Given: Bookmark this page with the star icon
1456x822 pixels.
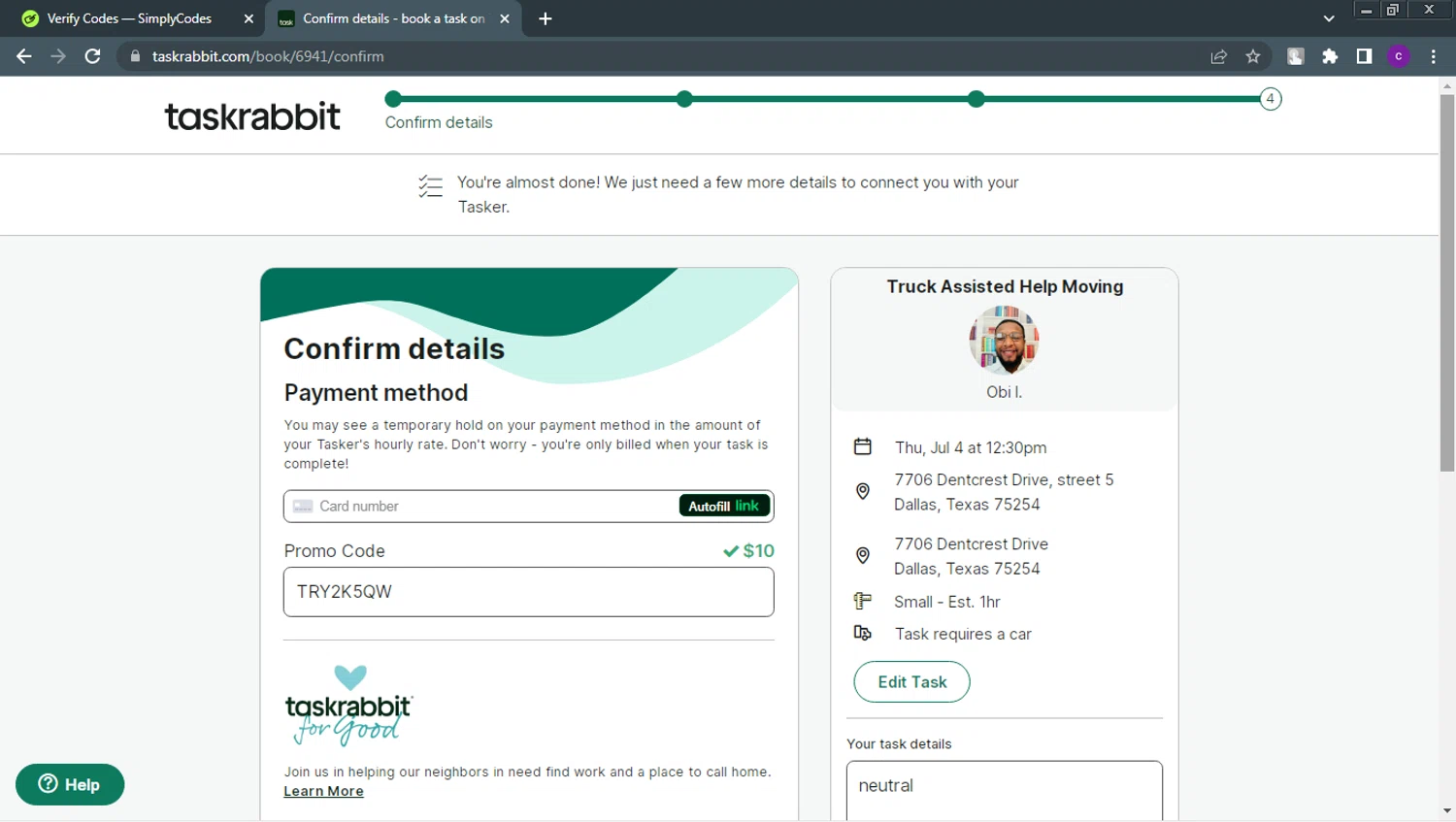Looking at the screenshot, I should click(x=1253, y=56).
